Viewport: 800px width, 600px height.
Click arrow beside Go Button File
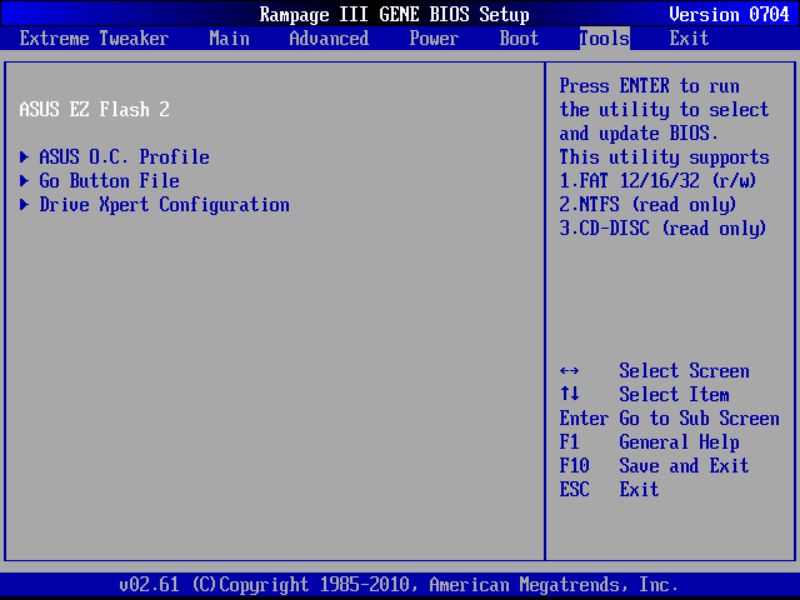click(x=24, y=181)
